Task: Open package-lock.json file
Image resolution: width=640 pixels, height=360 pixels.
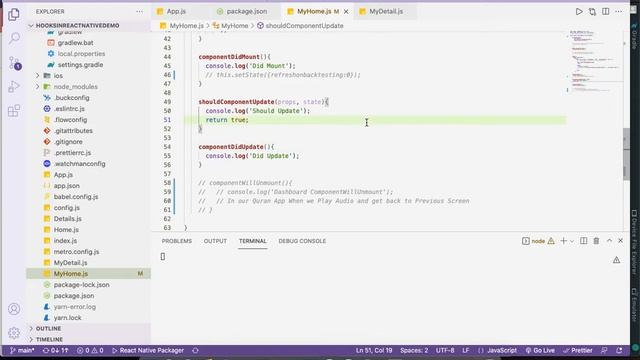Action: pyautogui.click(x=81, y=284)
